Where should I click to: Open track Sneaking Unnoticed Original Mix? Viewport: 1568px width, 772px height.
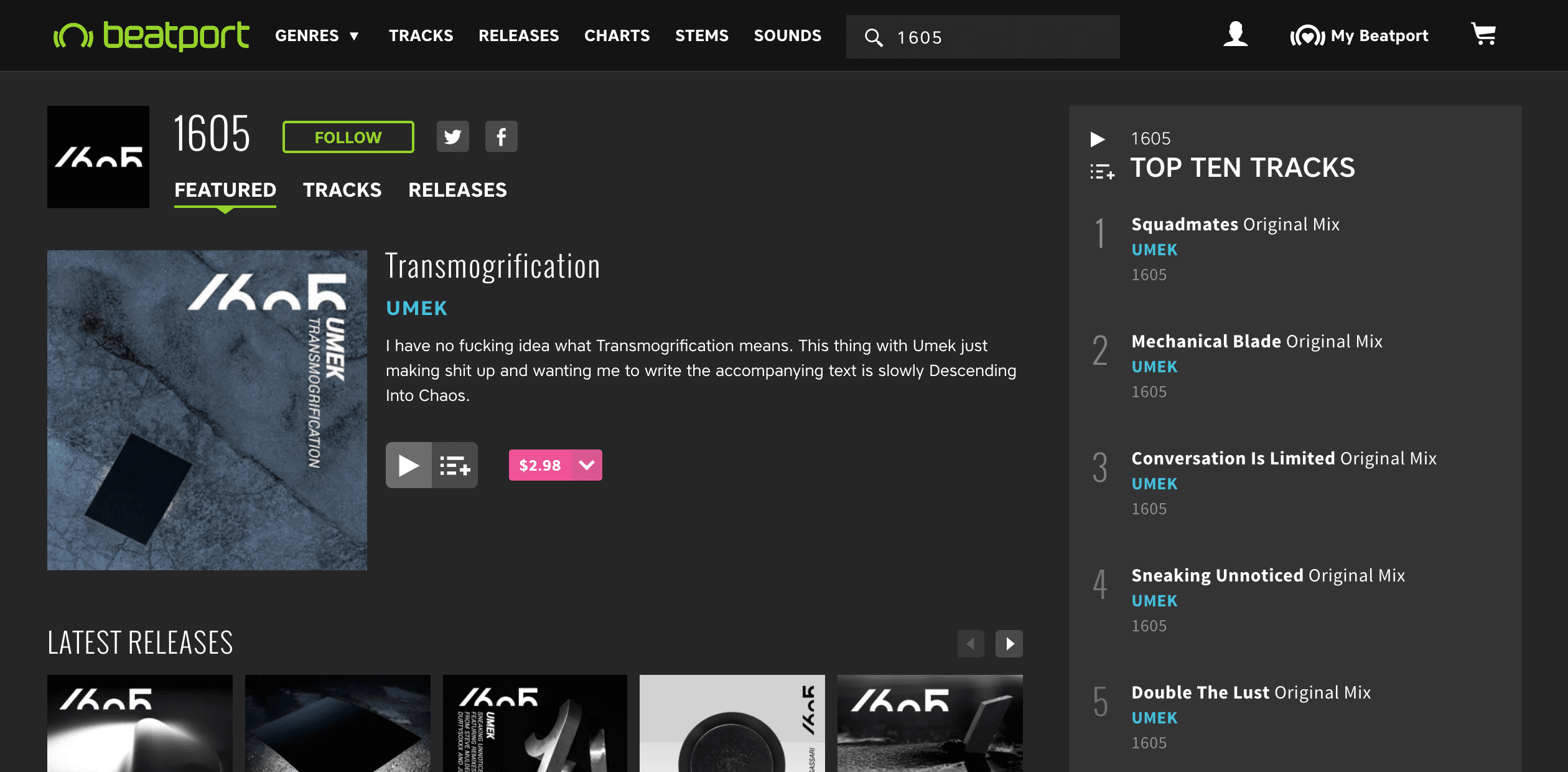tap(1268, 575)
